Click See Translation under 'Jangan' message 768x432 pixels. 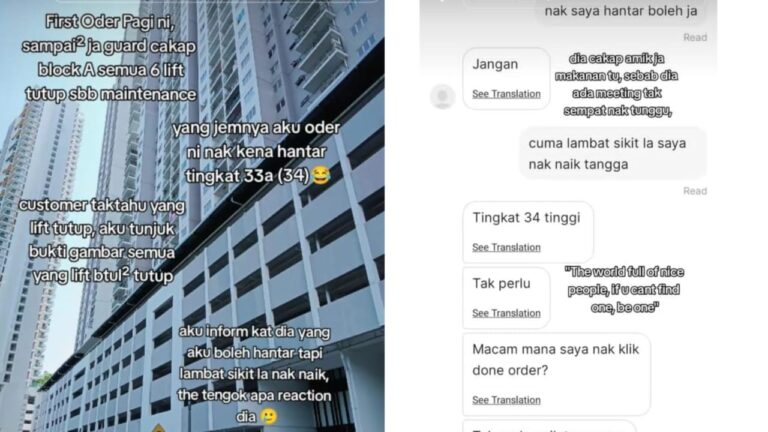(506, 94)
